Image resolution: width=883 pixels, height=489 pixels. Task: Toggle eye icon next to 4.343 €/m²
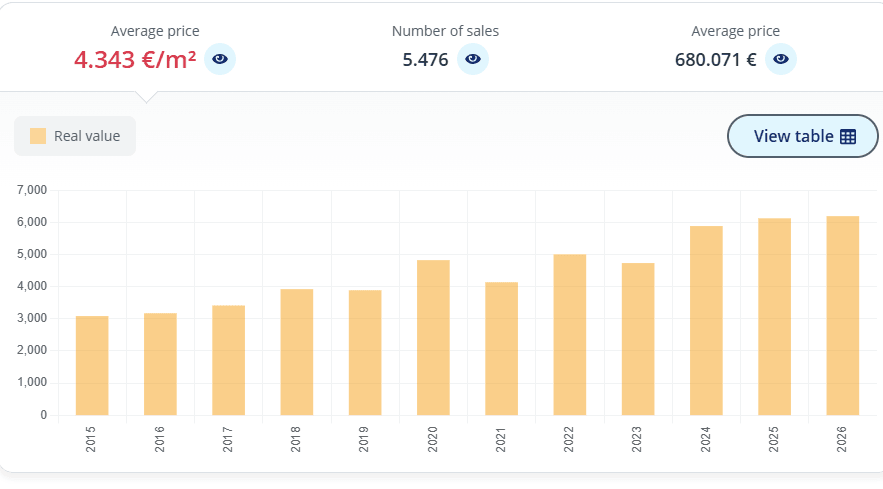point(220,59)
